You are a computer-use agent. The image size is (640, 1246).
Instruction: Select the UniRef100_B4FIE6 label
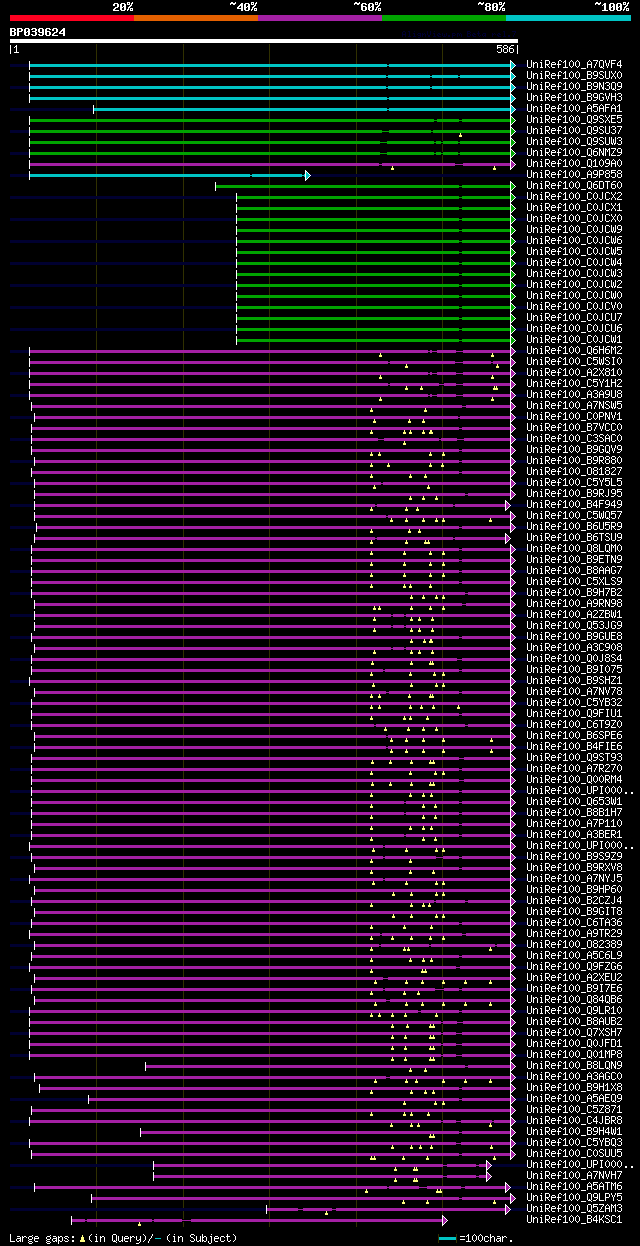(574, 746)
